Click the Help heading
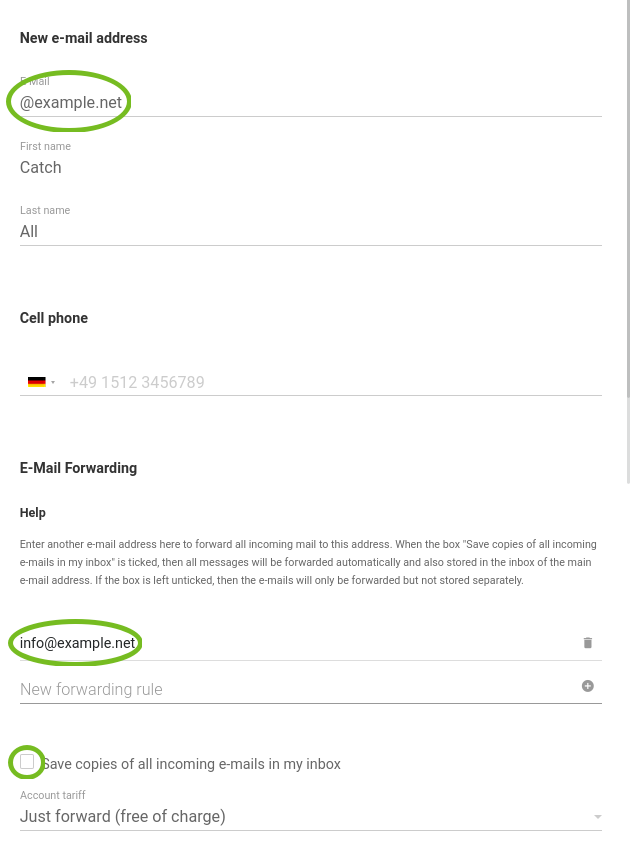Image resolution: width=631 pixels, height=852 pixels. point(33,512)
